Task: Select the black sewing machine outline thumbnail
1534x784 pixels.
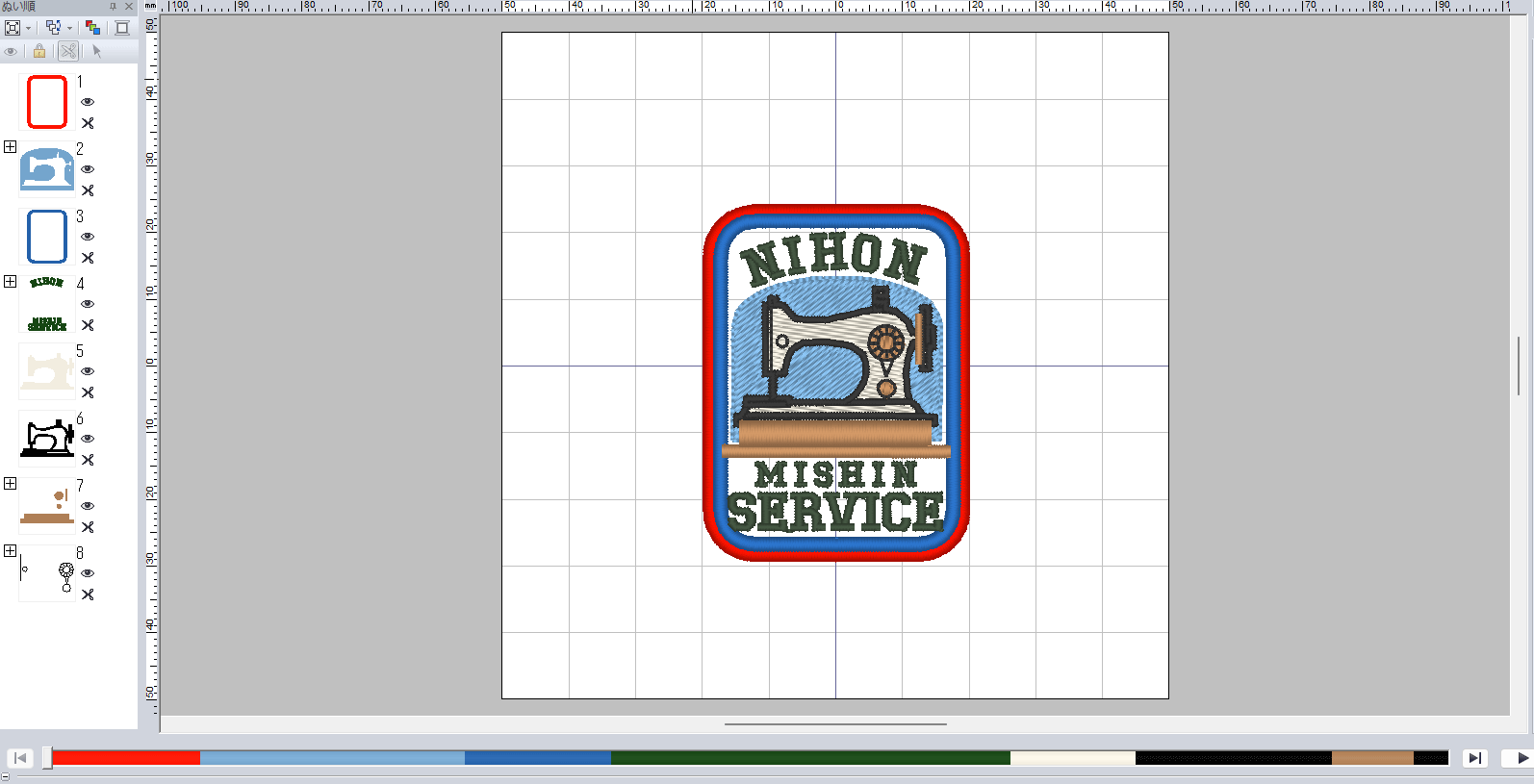Action: tap(47, 439)
